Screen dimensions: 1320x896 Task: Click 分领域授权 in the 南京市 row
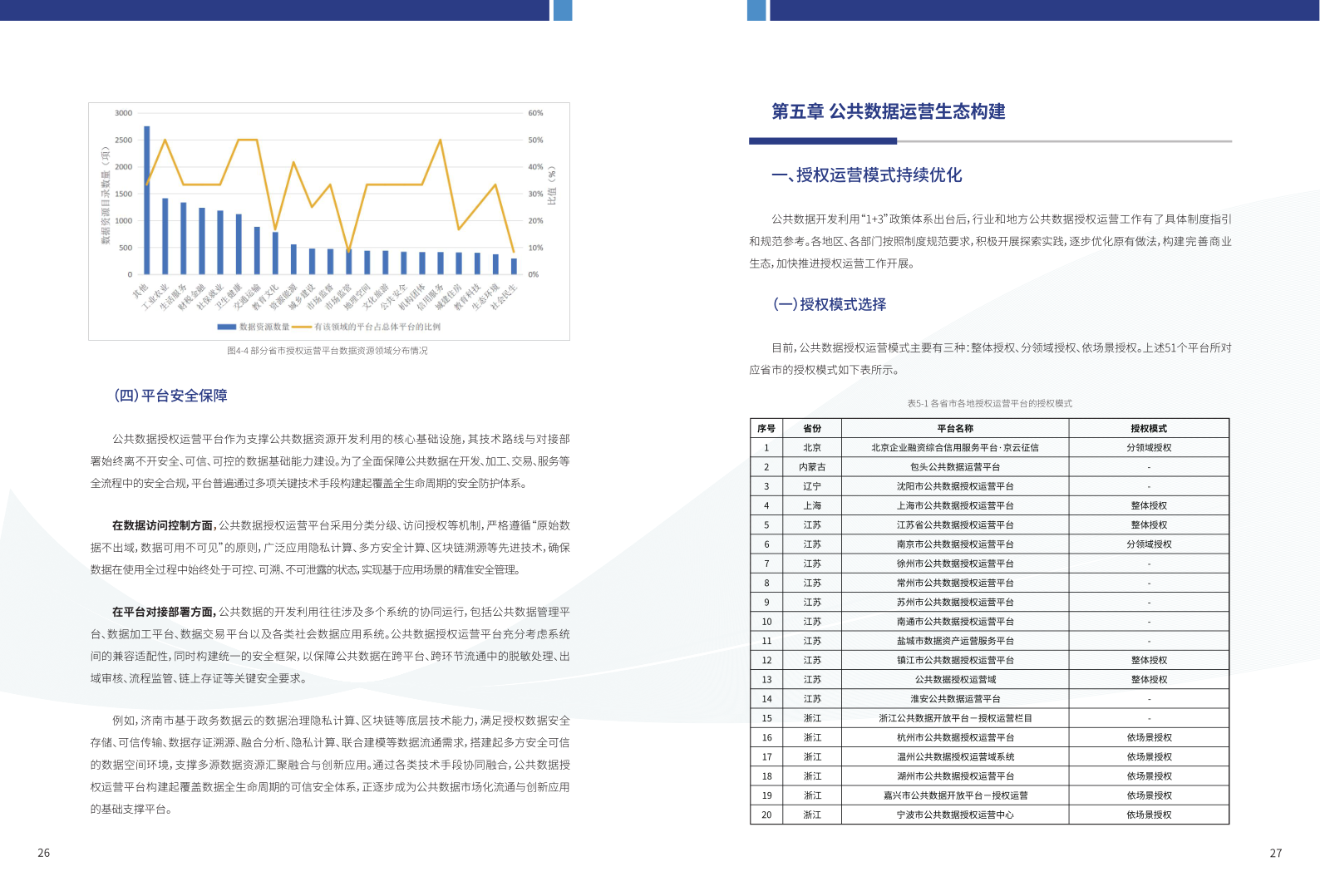click(x=1149, y=544)
